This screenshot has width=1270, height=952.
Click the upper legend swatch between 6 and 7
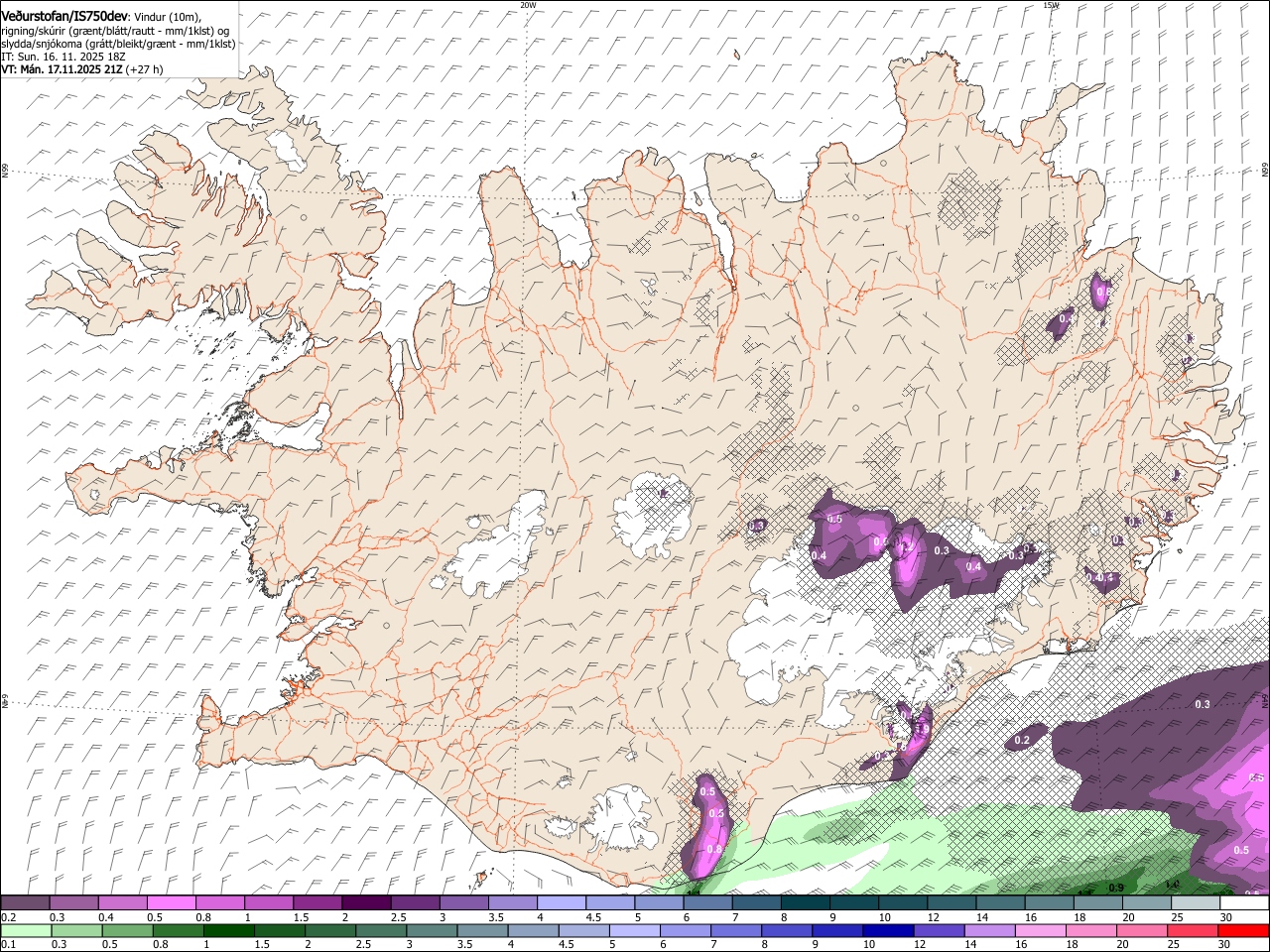pyautogui.click(x=707, y=903)
